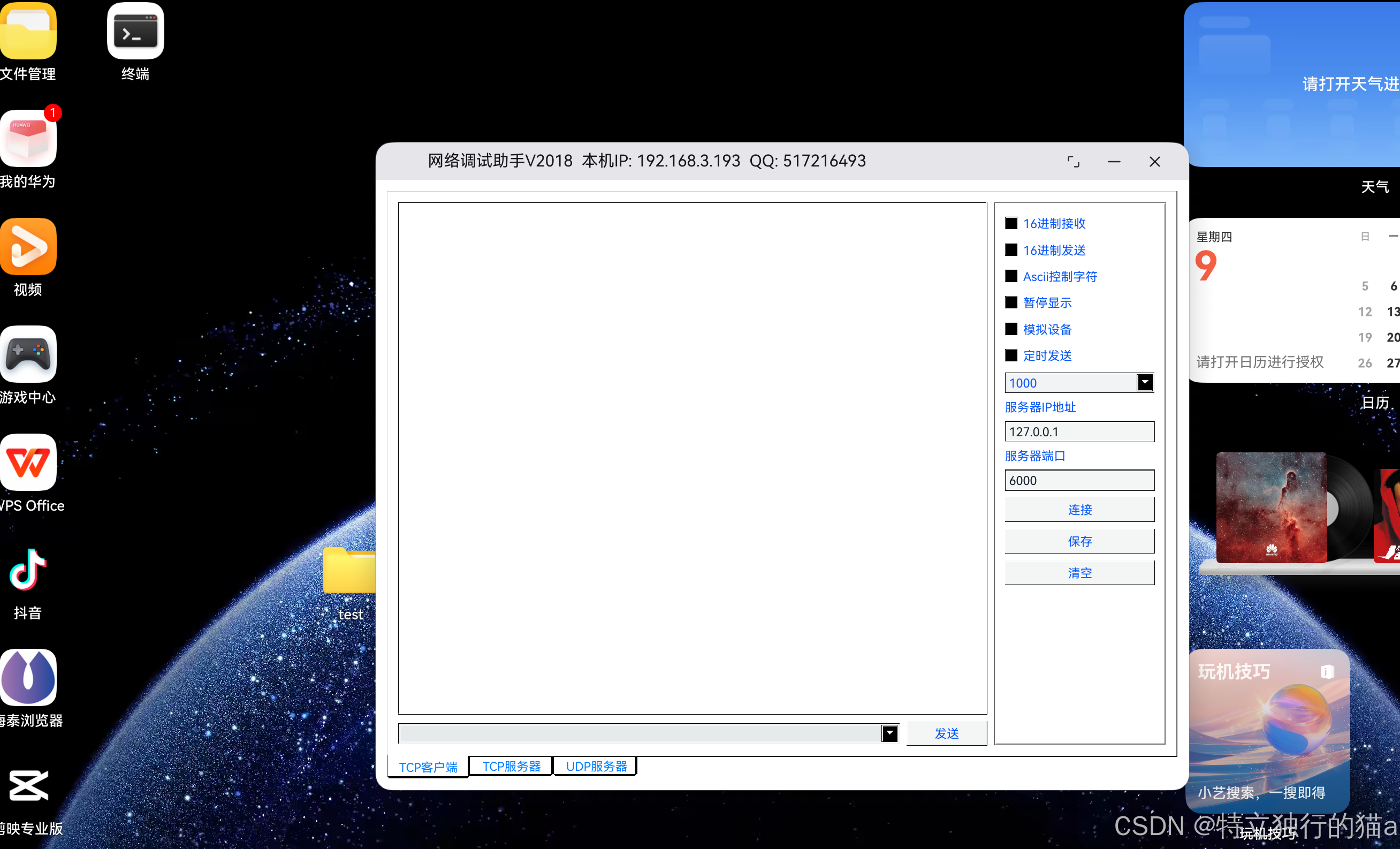Open the weather widget 请打开天气
This screenshot has height=849, width=1400.
1292,84
